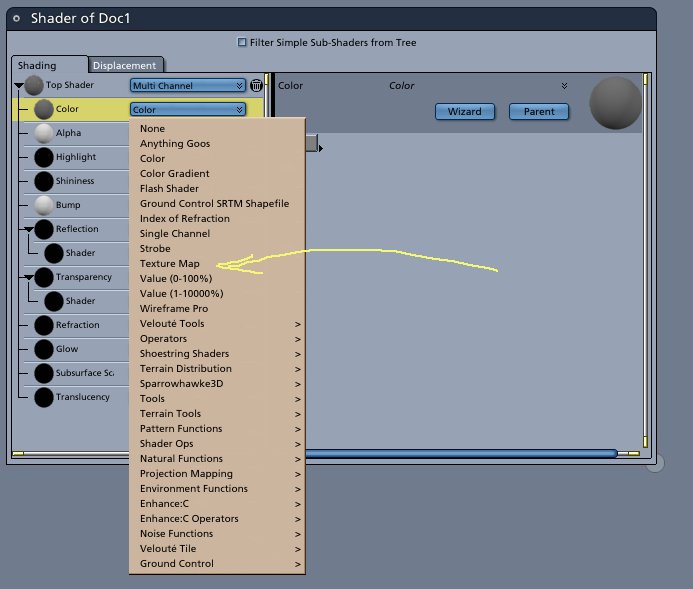Click the Glow channel sphere icon
The width and height of the screenshot is (693, 589).
[44, 349]
